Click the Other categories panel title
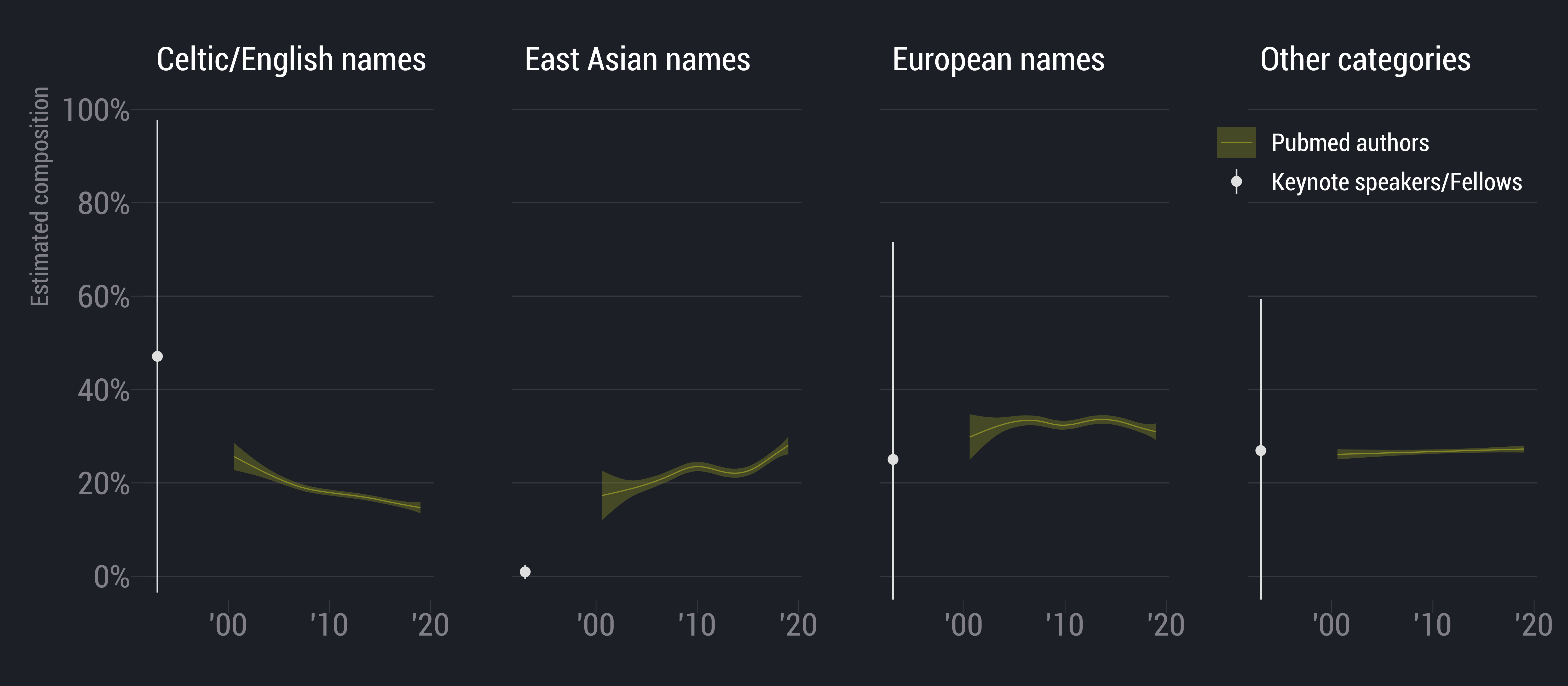 [x=1365, y=60]
